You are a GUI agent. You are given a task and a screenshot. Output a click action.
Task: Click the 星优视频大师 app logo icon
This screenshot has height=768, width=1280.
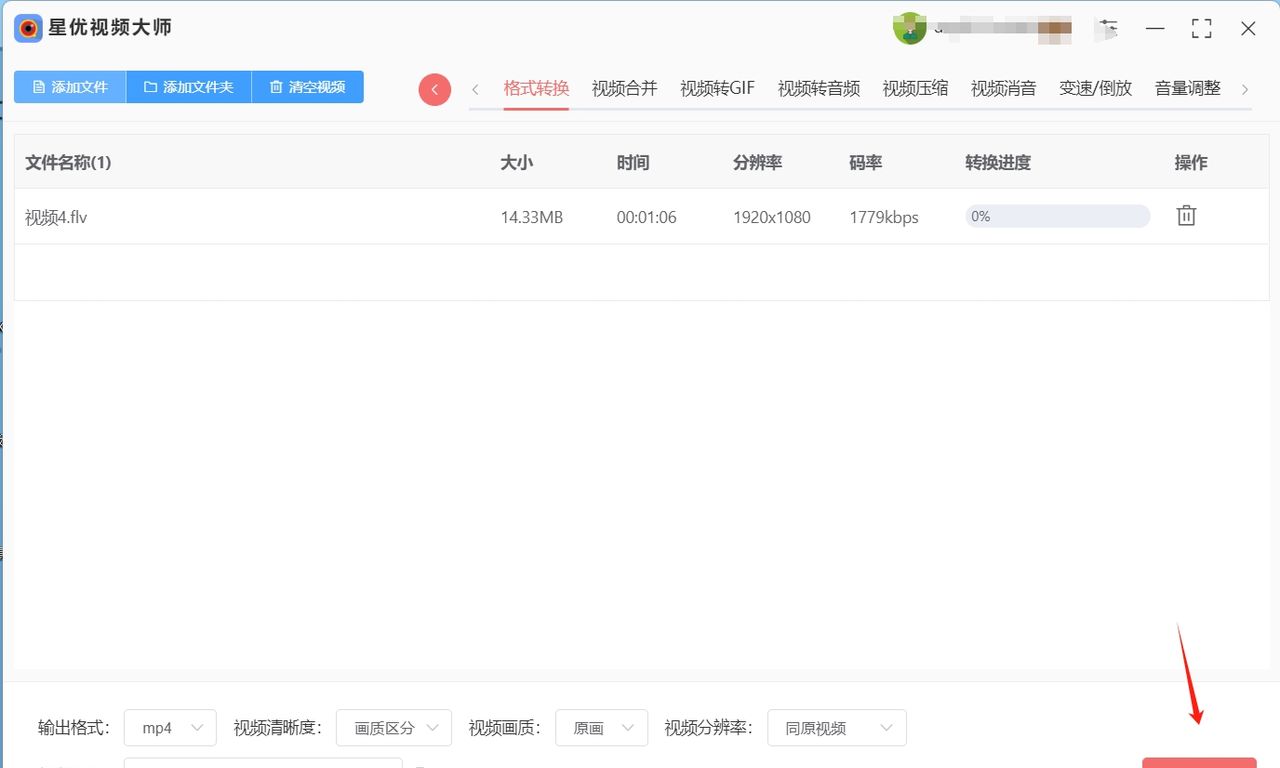coord(27,28)
